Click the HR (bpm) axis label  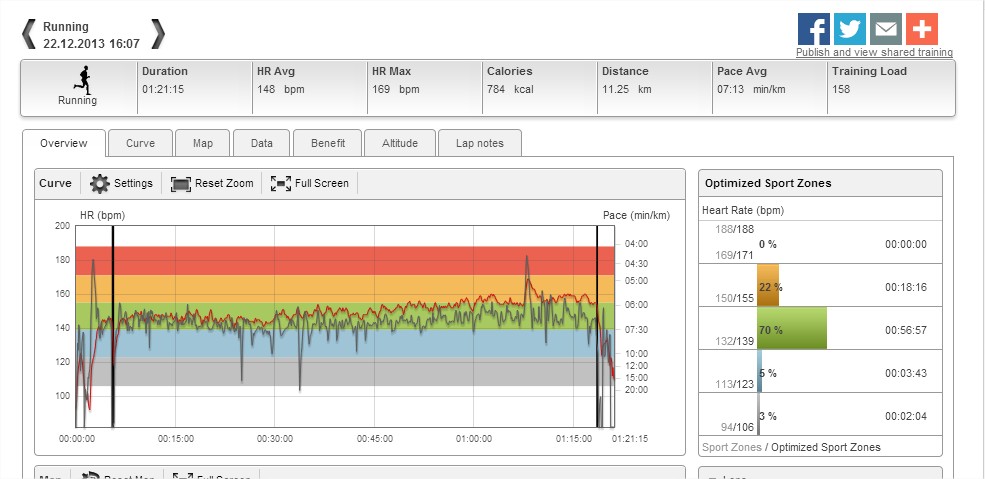(x=103, y=215)
